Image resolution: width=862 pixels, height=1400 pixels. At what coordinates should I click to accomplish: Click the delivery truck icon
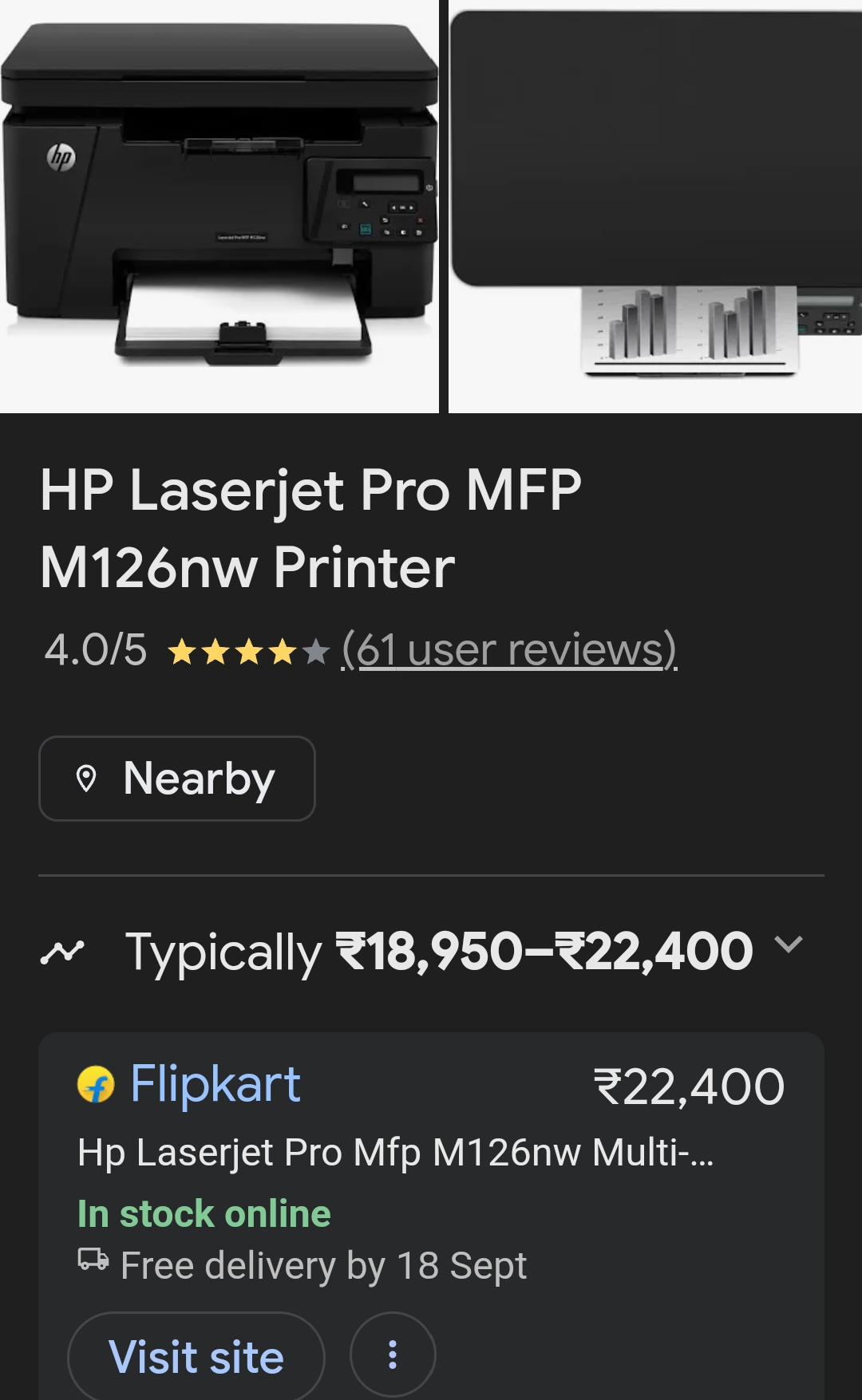(93, 1260)
